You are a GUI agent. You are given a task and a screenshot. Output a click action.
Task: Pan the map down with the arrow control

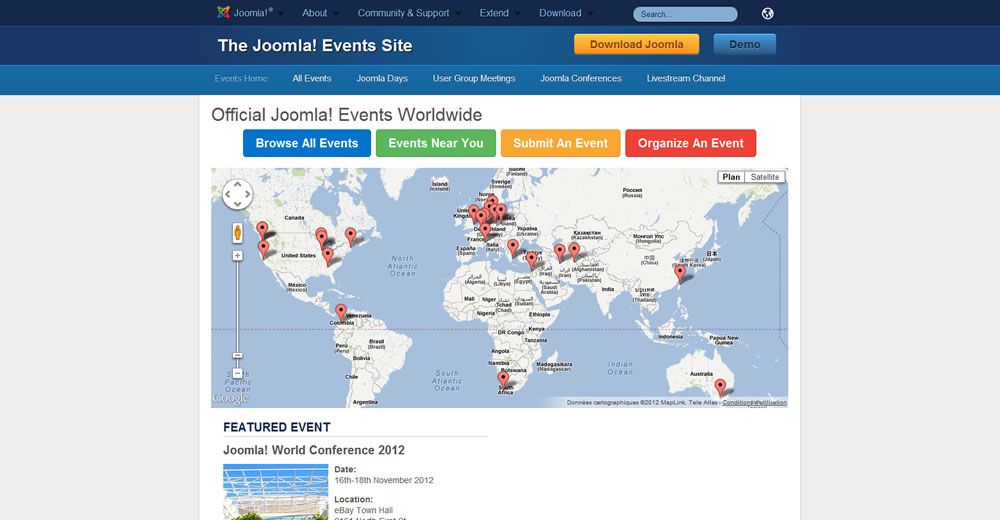point(237,204)
